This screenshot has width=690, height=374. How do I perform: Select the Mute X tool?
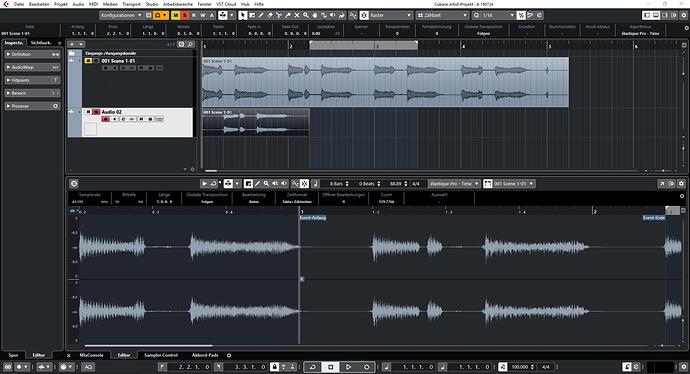pyautogui.click(x=297, y=15)
